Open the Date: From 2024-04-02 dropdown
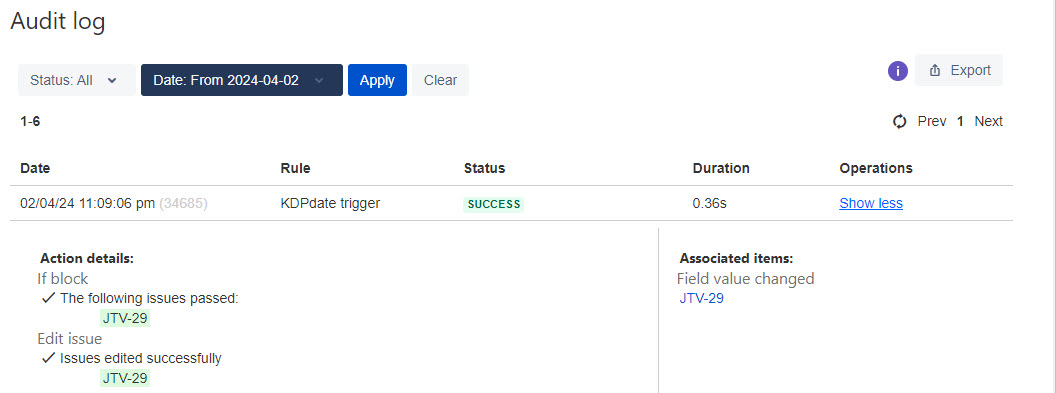1056x393 pixels. 241,80
